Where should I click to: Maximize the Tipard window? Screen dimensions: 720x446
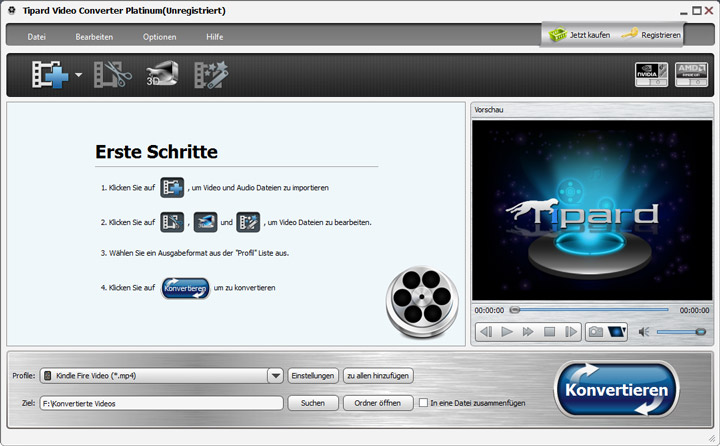(x=697, y=11)
